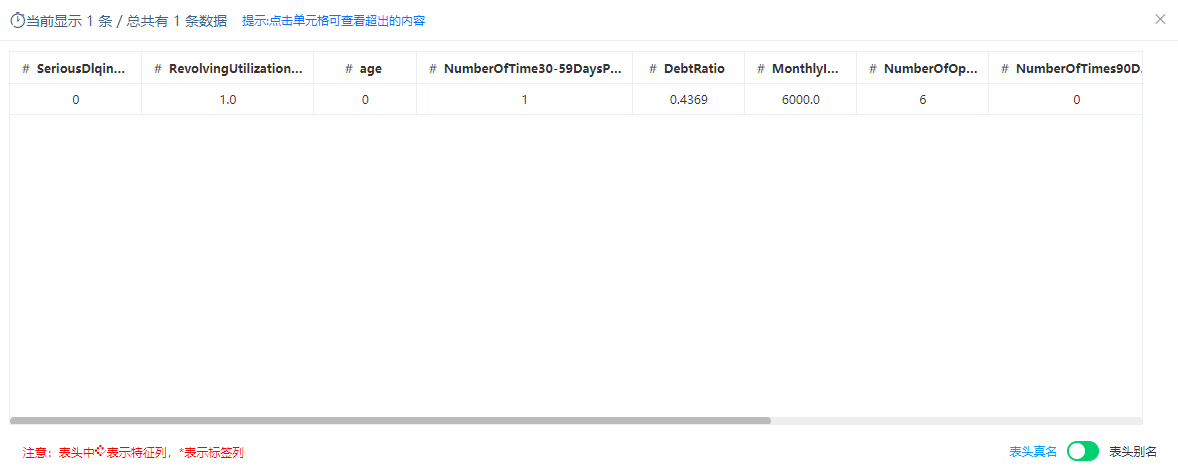The width and height of the screenshot is (1178, 474).
Task: Click the NumberOfTime30-59DaysP cell value 1
Action: coord(524,99)
